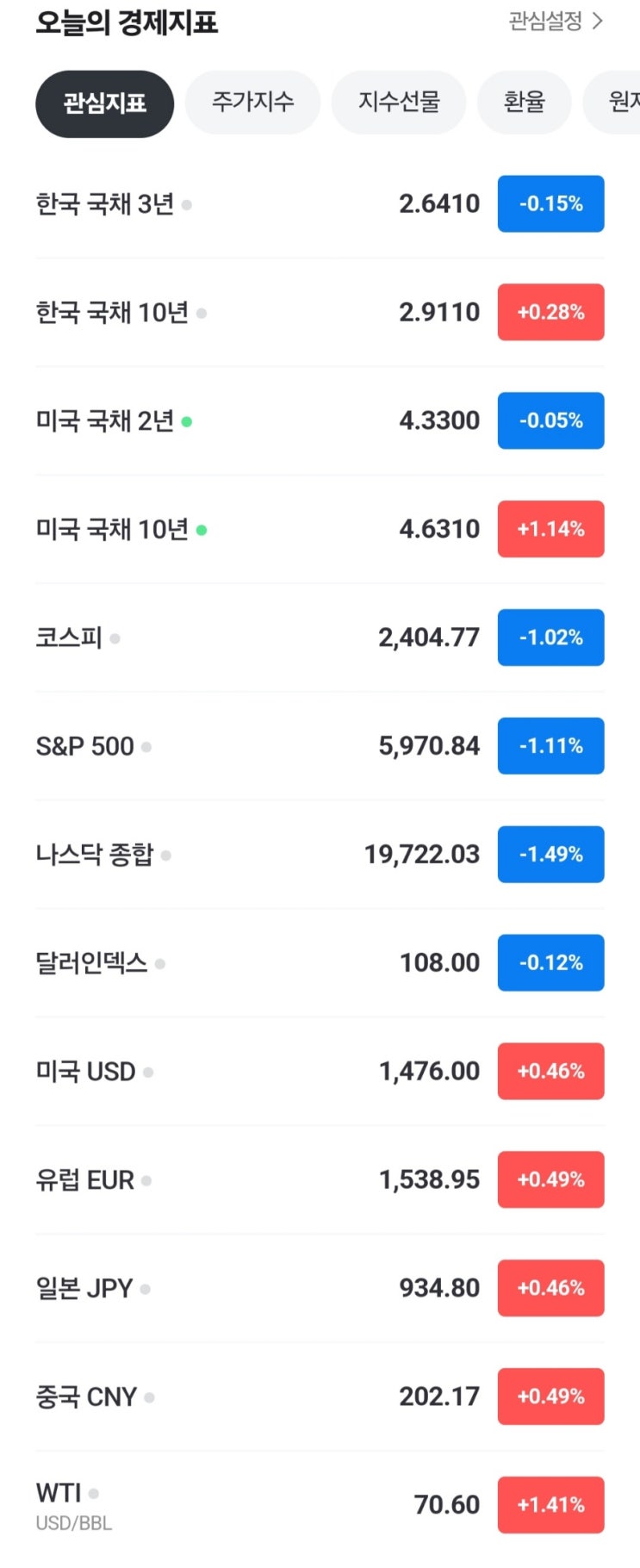Tap the -1.02% KOSPI change badge
640x1568 pixels.
pyautogui.click(x=550, y=638)
